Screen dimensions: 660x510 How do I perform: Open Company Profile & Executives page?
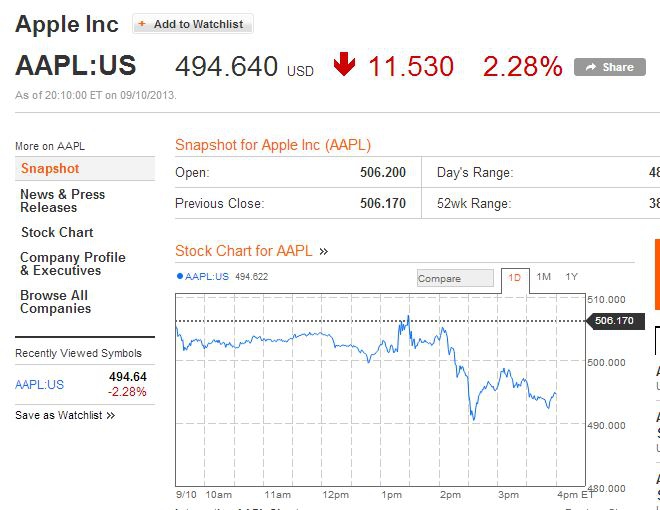[x=72, y=264]
